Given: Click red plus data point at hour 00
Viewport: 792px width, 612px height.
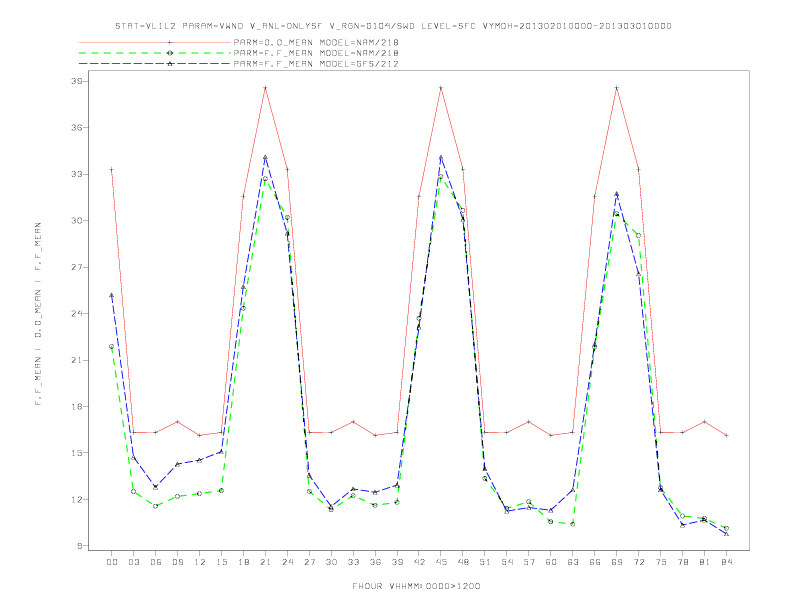Looking at the screenshot, I should pos(112,170).
